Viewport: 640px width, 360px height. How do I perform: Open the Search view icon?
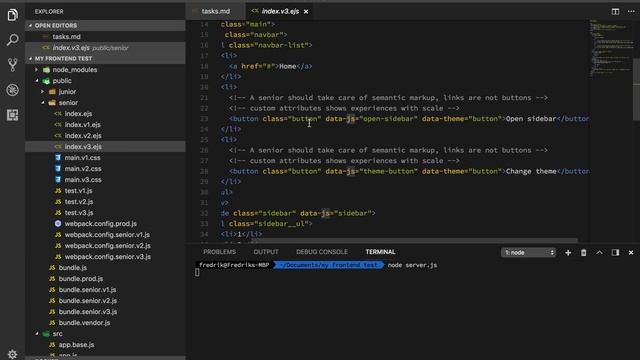12,40
